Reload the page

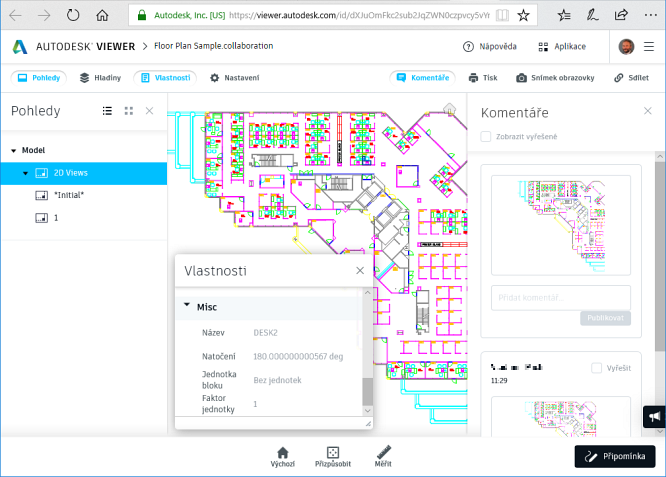click(73, 16)
